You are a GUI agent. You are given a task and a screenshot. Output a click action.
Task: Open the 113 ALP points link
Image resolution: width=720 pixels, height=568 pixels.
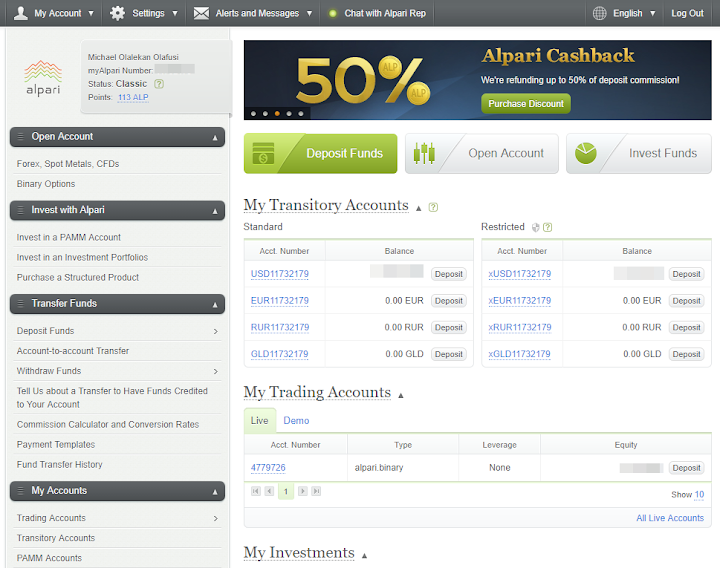point(133,97)
